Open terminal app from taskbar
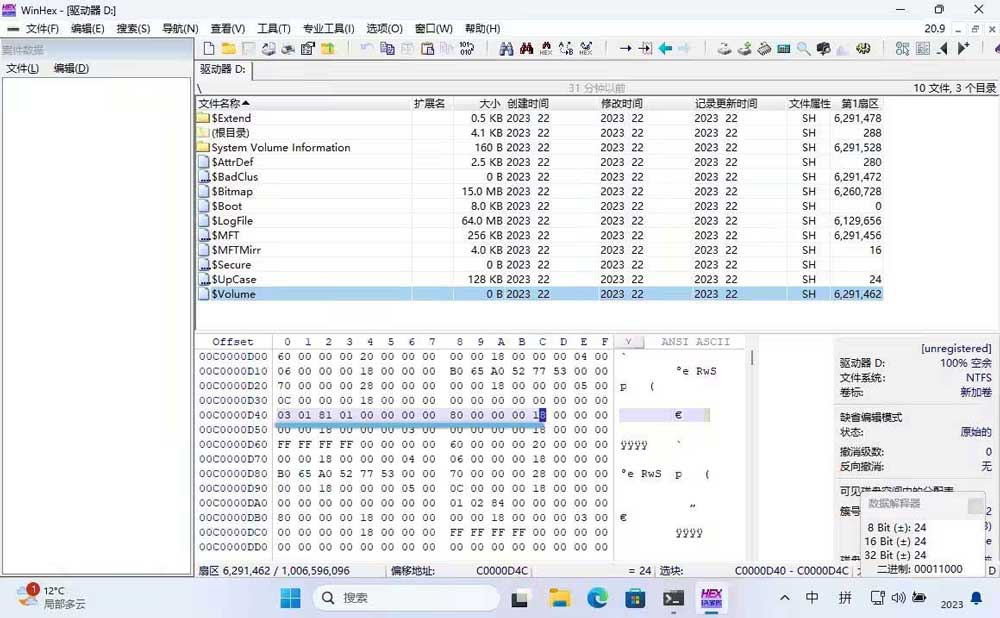 pos(673,598)
